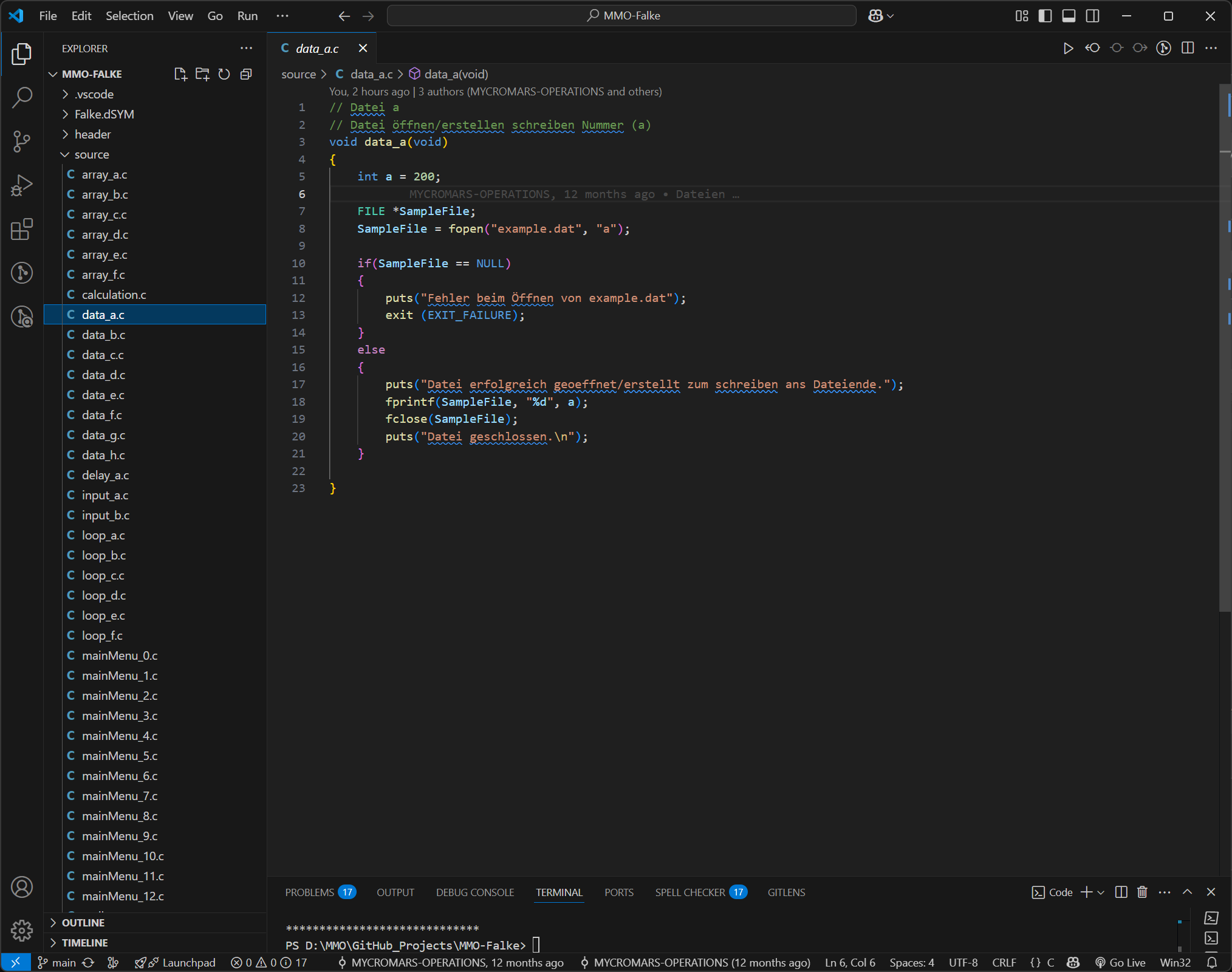Run the C file with play button
The width and height of the screenshot is (1232, 972).
[1068, 48]
